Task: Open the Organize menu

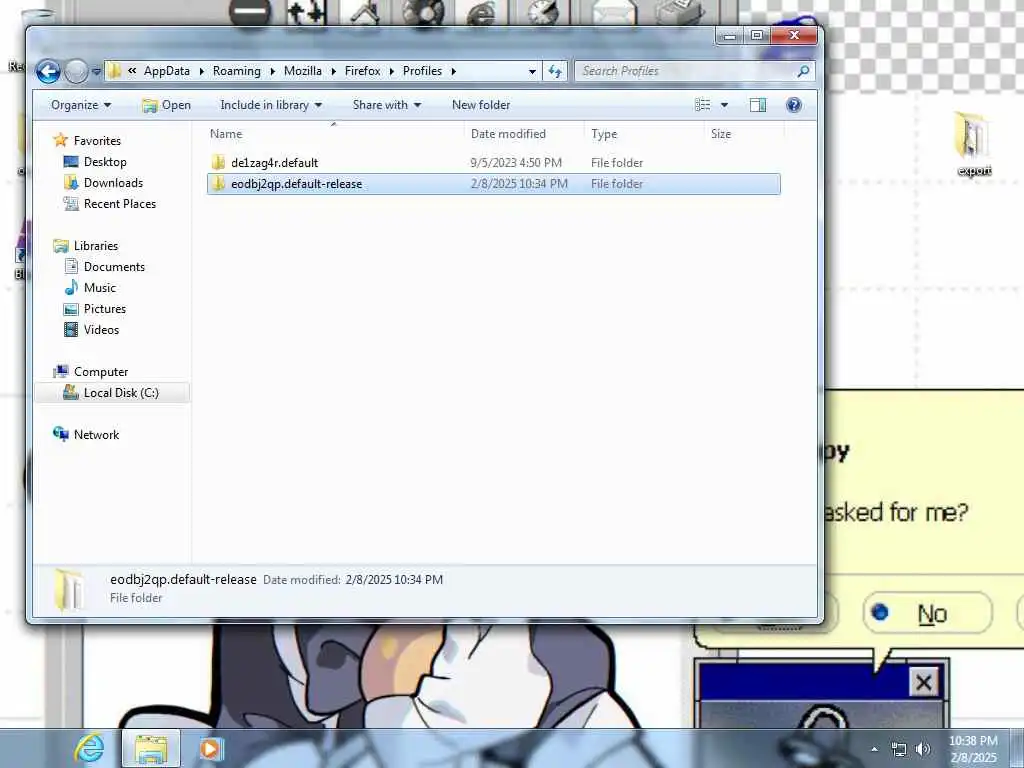Action: pos(81,105)
